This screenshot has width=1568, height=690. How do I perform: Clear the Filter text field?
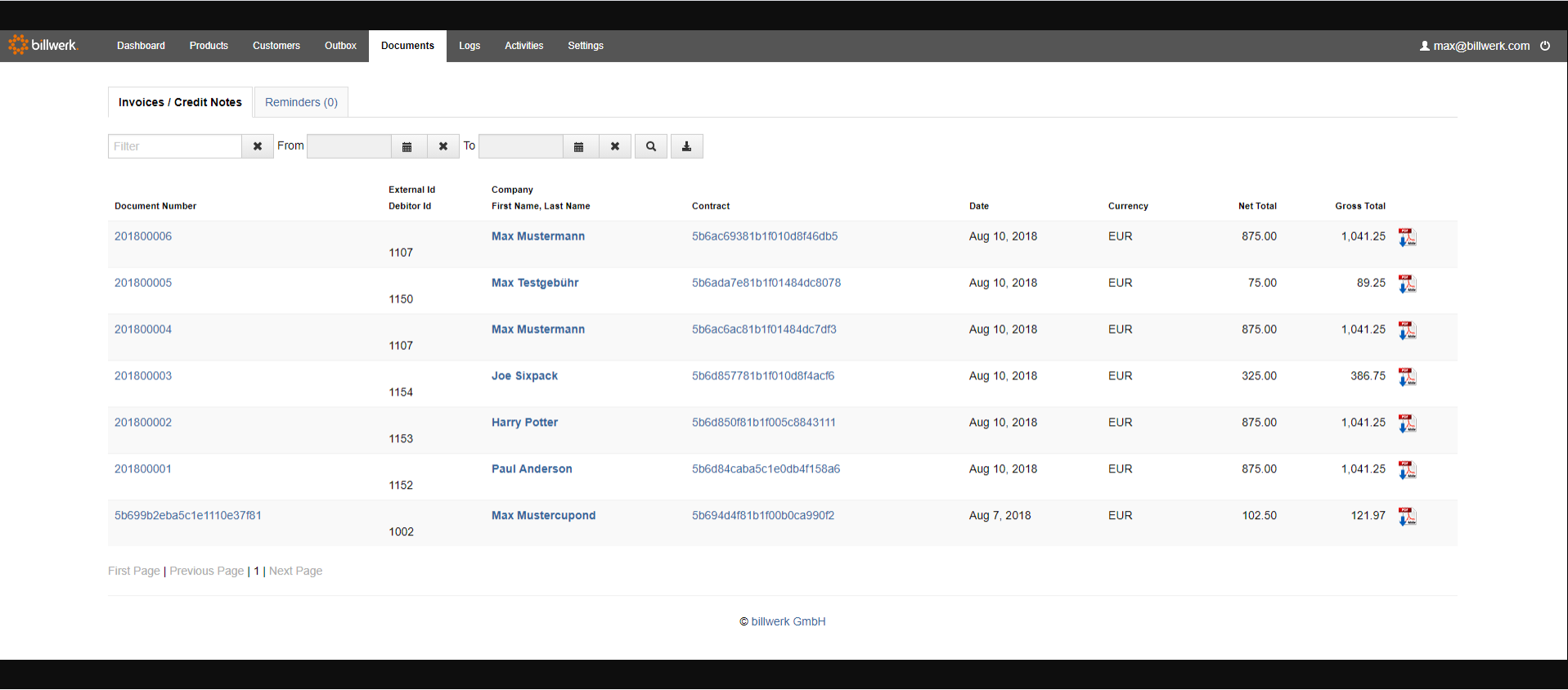tap(258, 146)
